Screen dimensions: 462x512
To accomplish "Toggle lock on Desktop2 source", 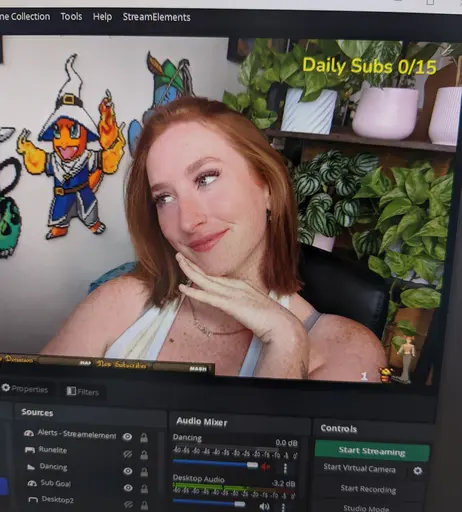I will tap(144, 505).
